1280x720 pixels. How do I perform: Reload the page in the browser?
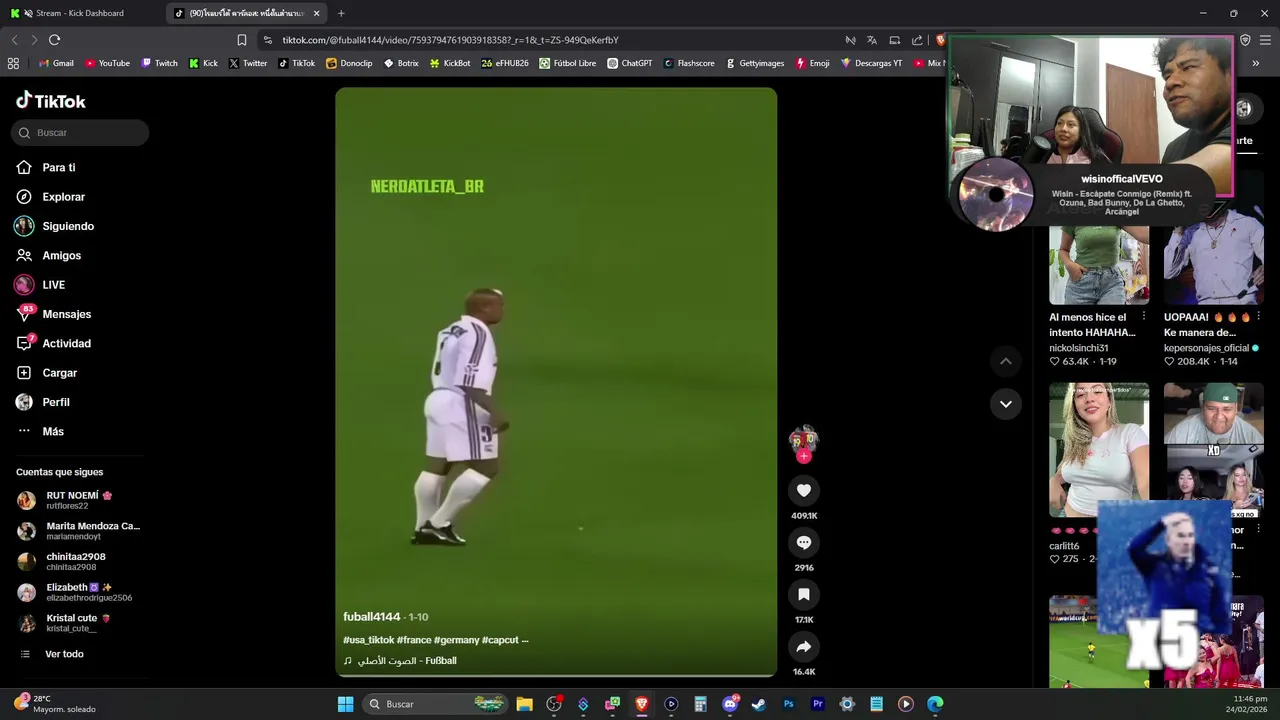pyautogui.click(x=54, y=40)
